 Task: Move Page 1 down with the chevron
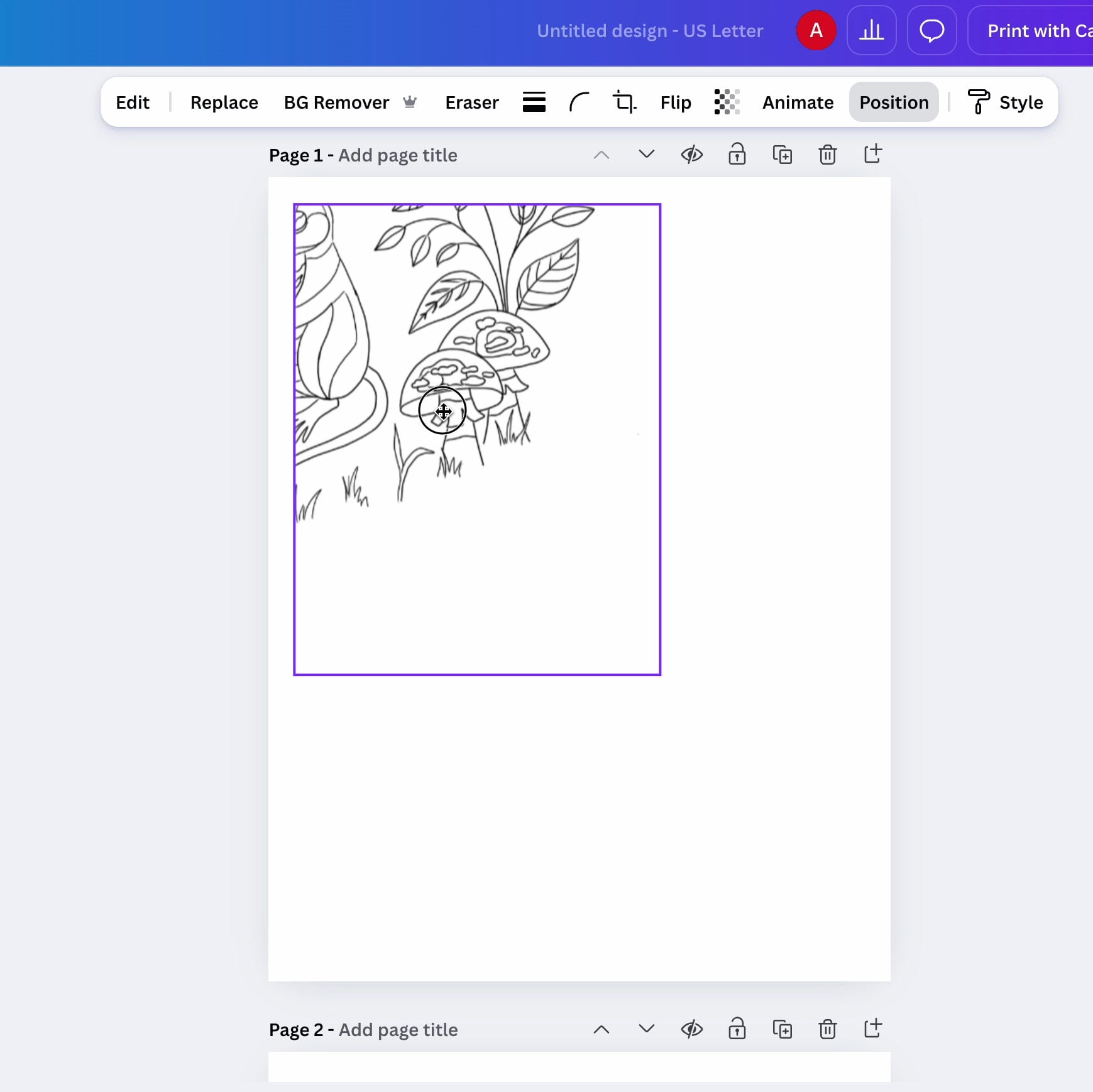coord(647,155)
